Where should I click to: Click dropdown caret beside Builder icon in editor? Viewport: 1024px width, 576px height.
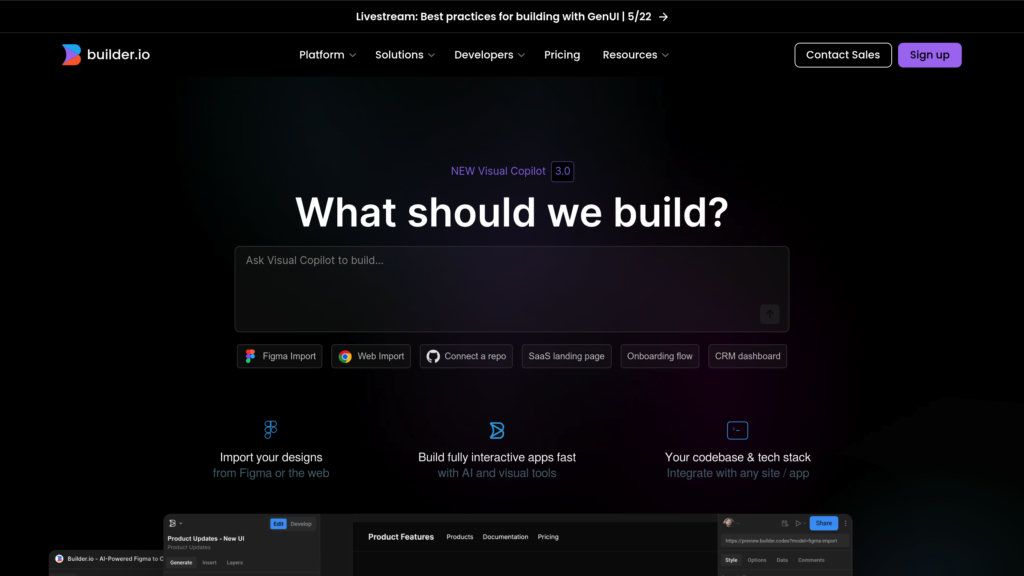click(x=180, y=524)
